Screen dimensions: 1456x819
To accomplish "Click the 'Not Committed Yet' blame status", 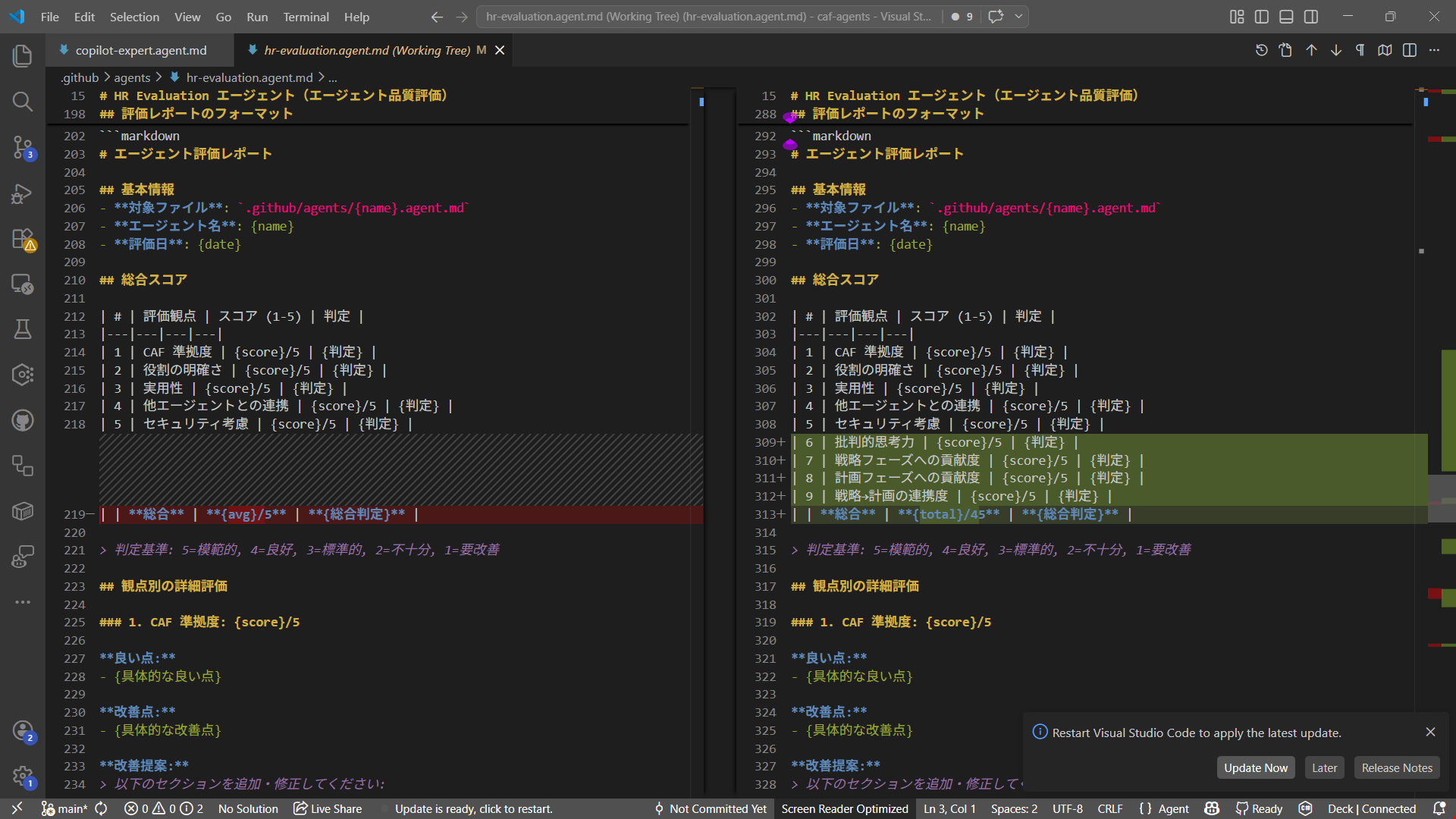I will 711,809.
